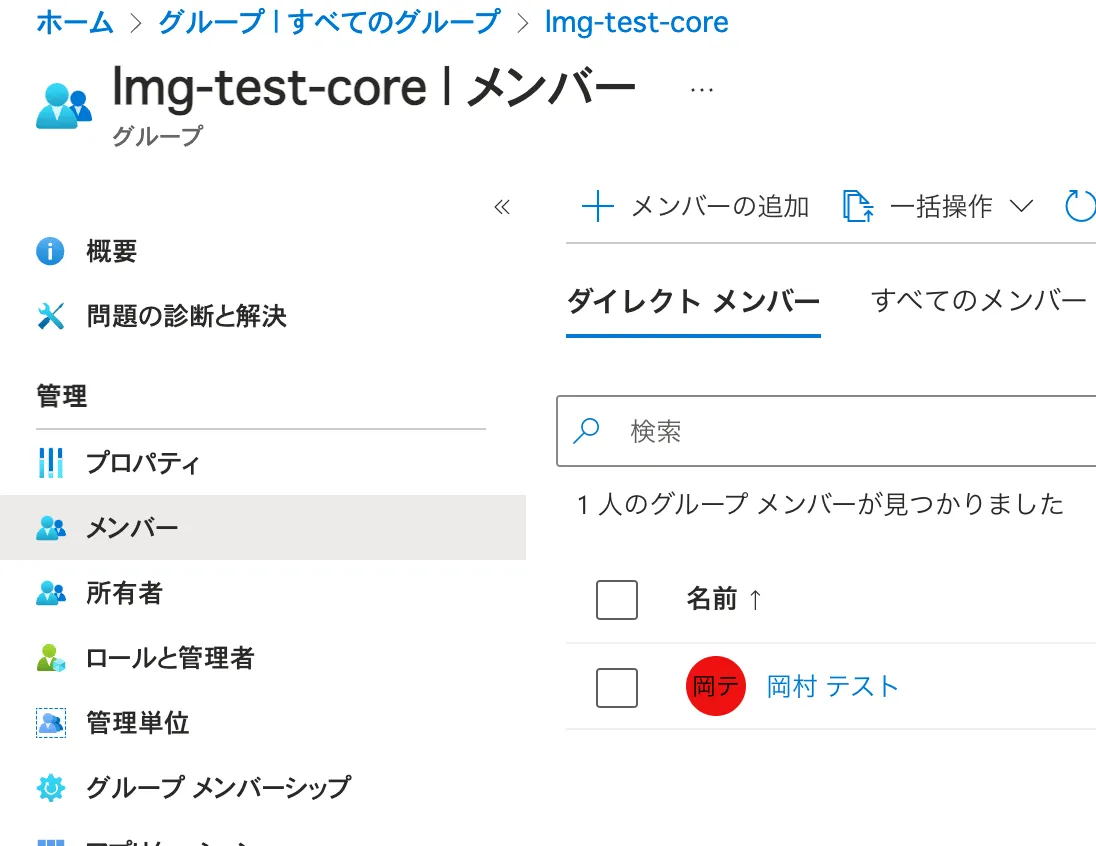Viewport: 1096px width, 846px height.
Task: Open ロールと管理者 icon in sidebar
Action: [x=50, y=658]
